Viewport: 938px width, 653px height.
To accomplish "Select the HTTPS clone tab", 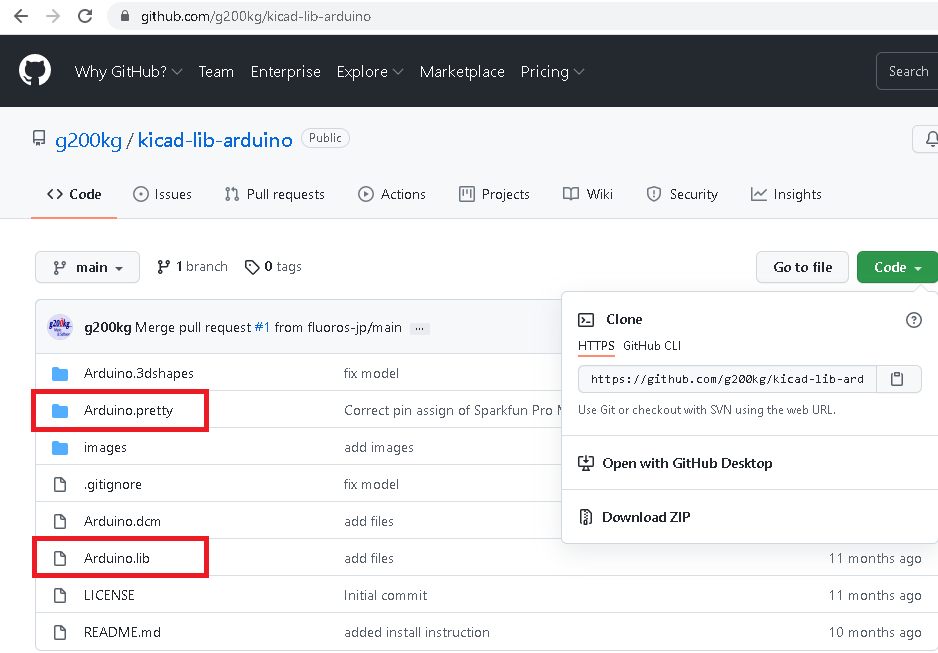I will (x=596, y=346).
